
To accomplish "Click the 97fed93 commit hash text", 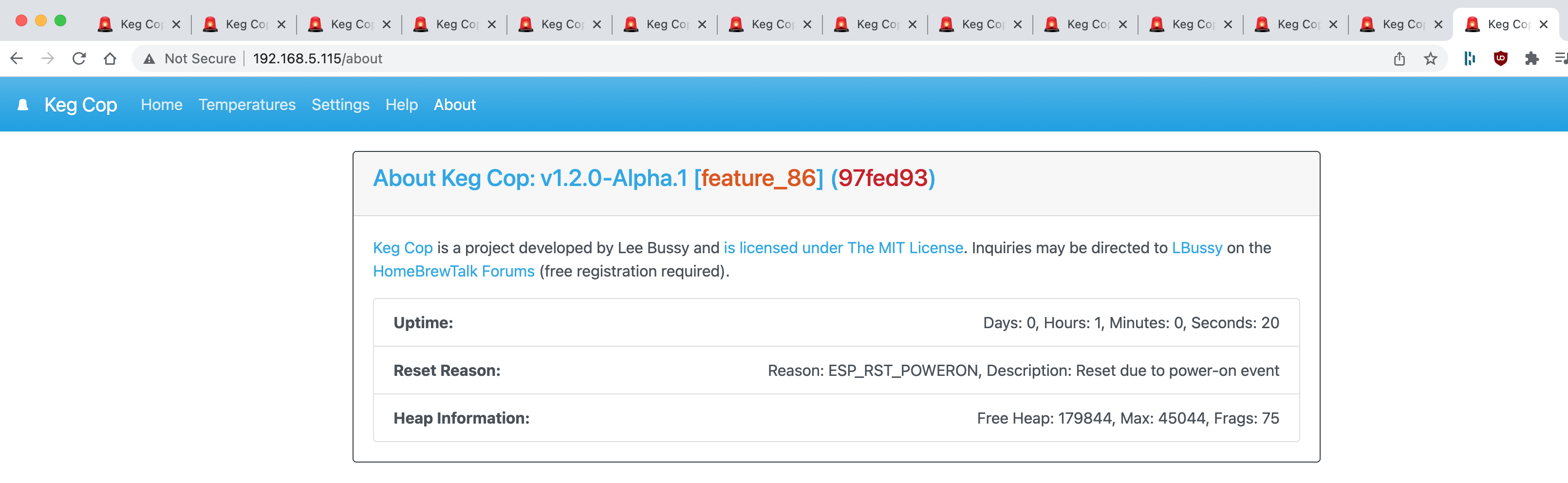I will pyautogui.click(x=882, y=178).
